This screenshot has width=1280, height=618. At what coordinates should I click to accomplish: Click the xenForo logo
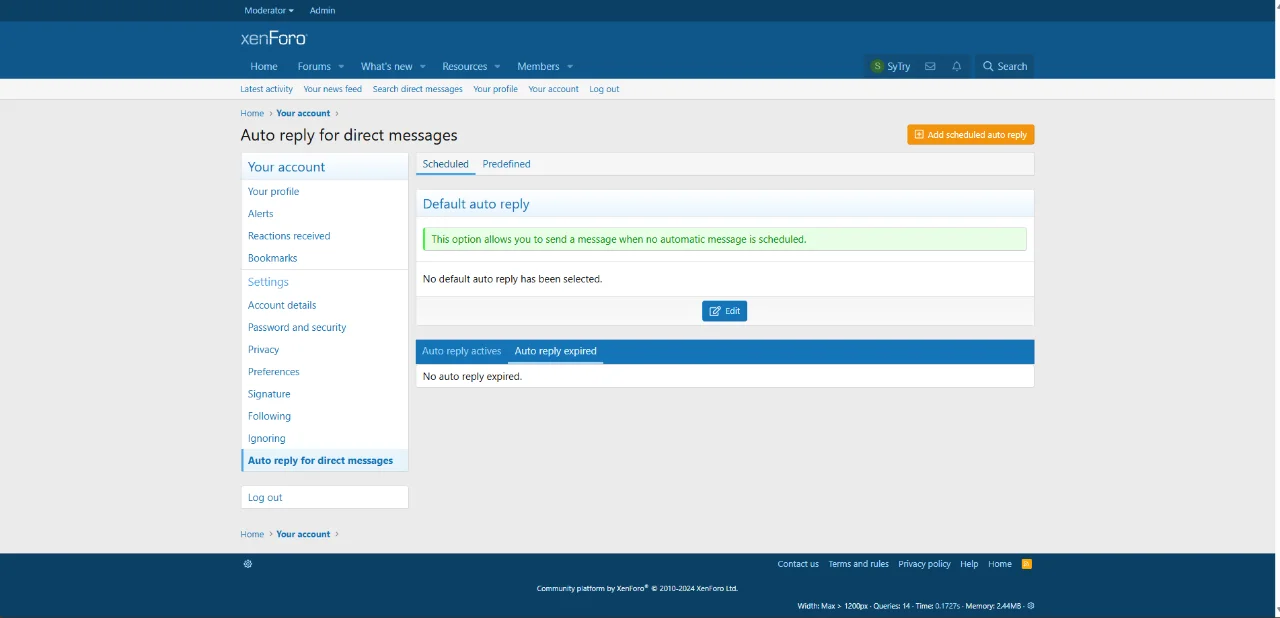click(x=273, y=38)
